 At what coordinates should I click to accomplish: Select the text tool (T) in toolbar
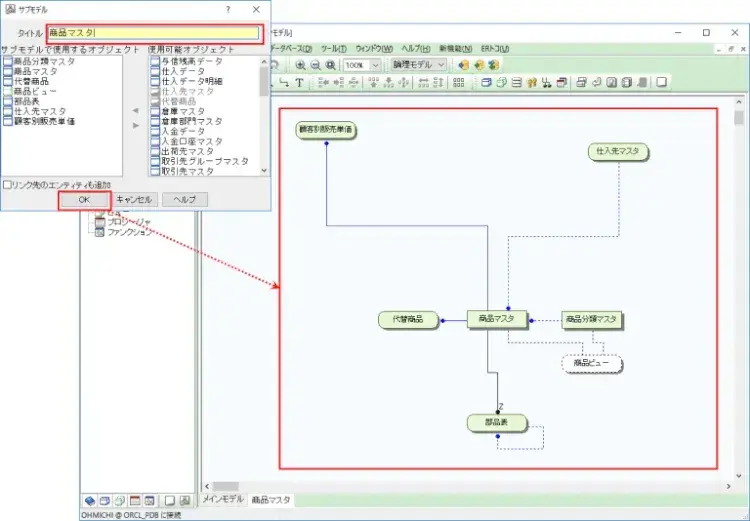[x=299, y=83]
